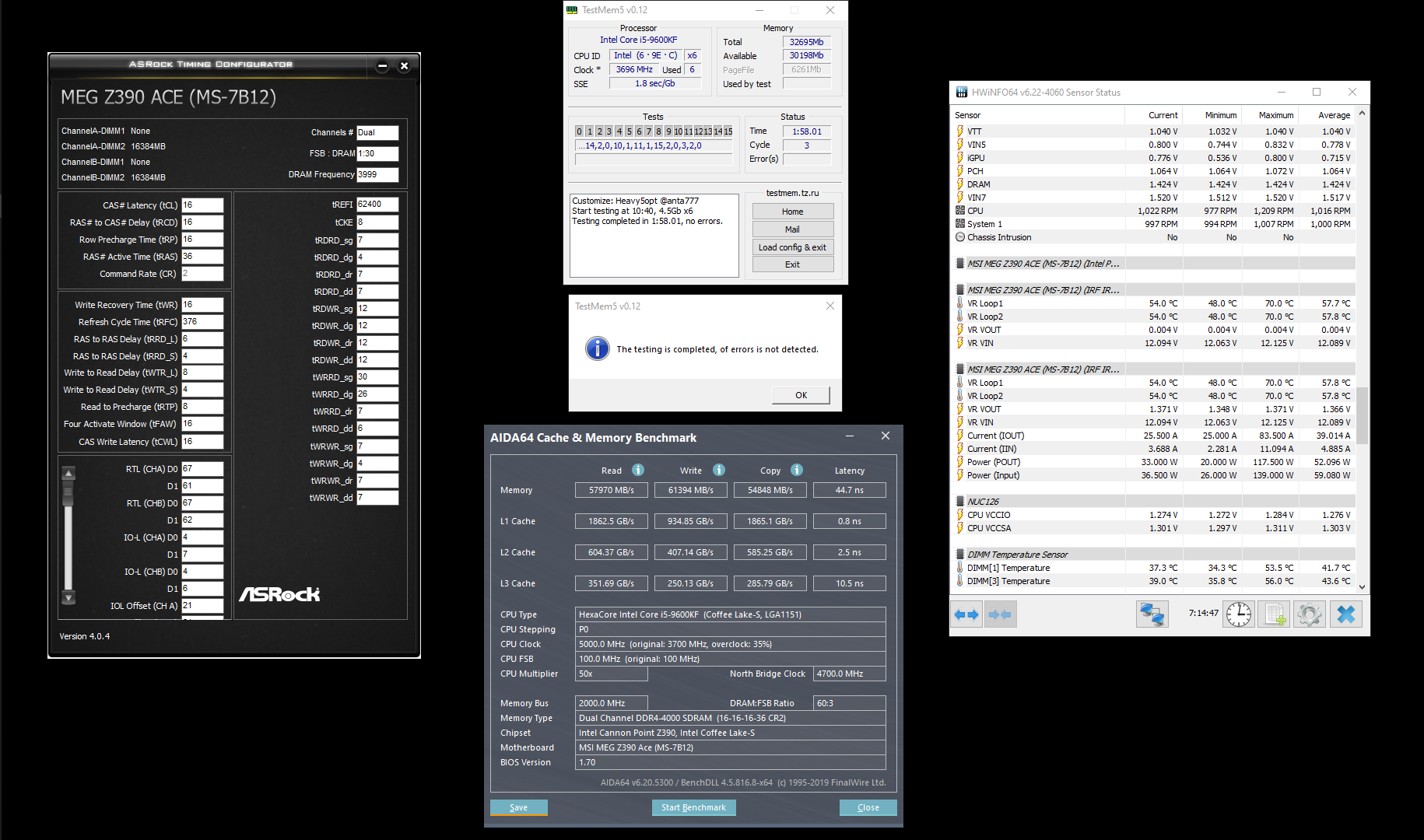Close ASRock Timing Configurator with round X
This screenshot has width=1424, height=840.
click(404, 66)
